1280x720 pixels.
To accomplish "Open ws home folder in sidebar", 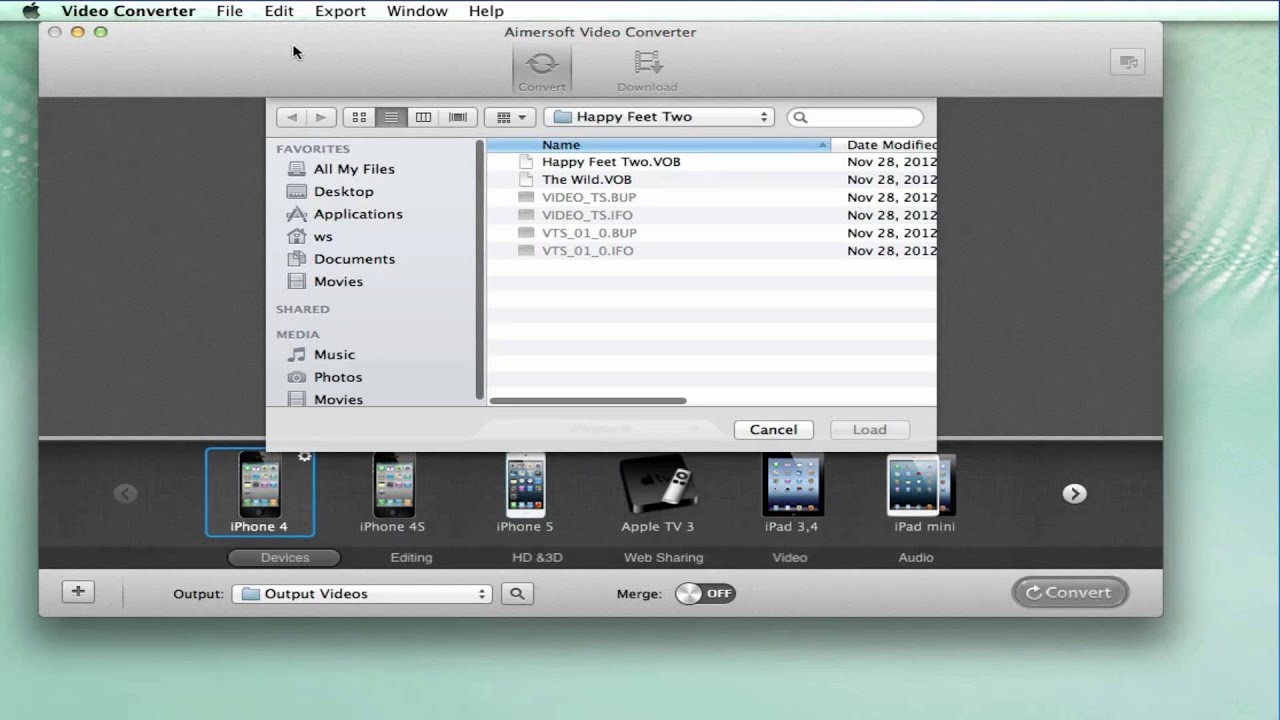I will (323, 237).
